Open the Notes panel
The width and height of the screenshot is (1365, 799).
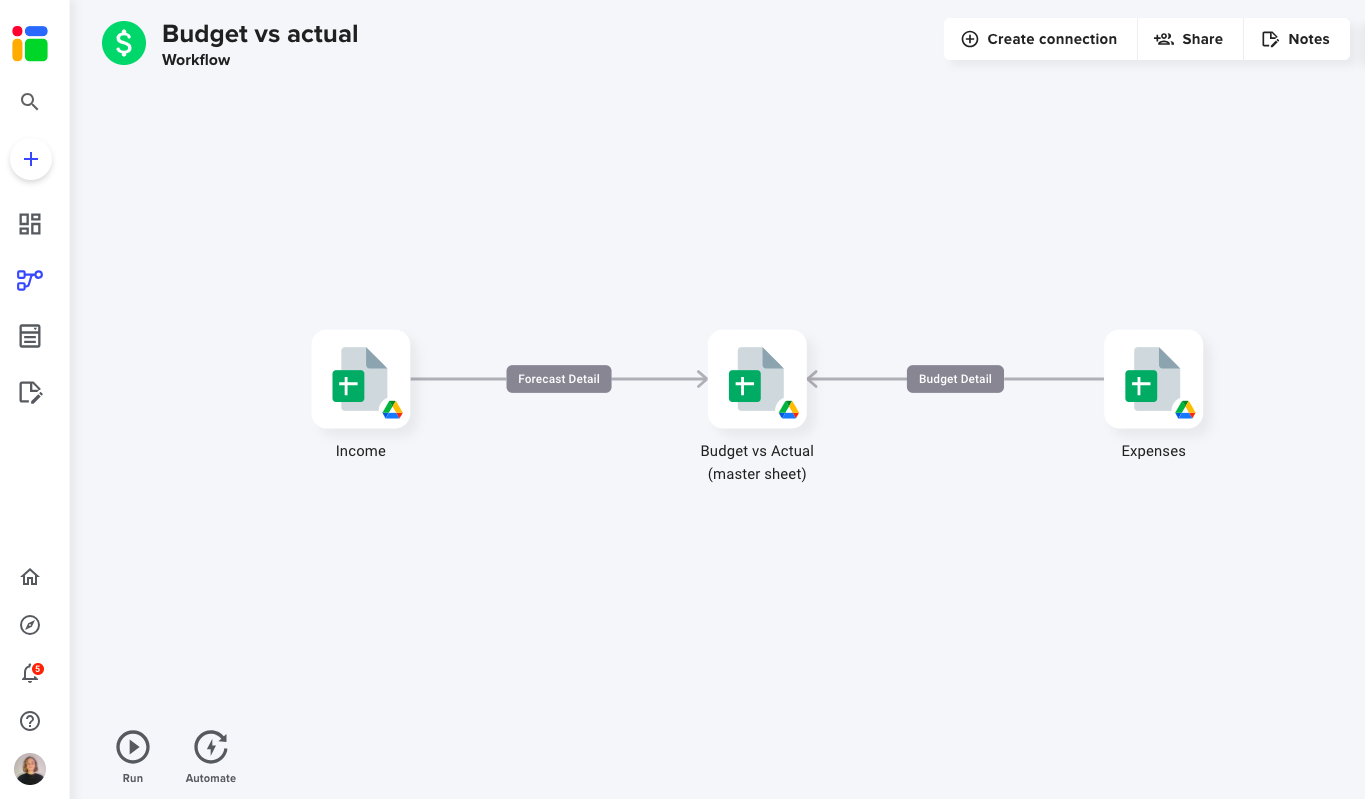(1296, 39)
